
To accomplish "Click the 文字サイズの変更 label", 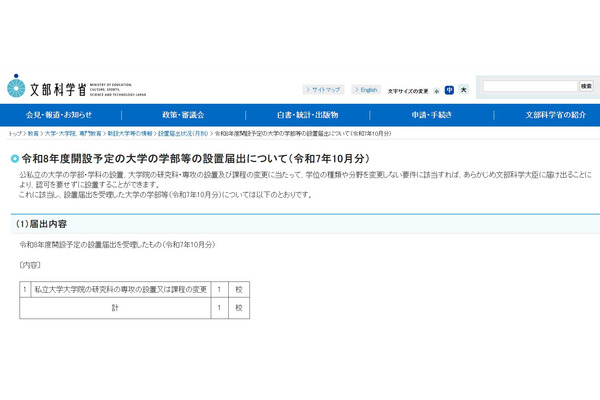I will [408, 91].
